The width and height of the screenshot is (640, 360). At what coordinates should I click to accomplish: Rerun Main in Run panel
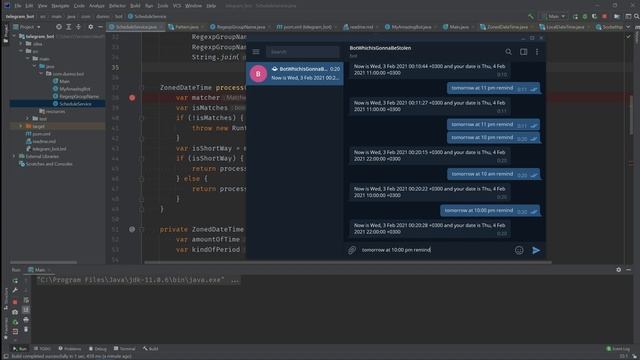click(15, 281)
